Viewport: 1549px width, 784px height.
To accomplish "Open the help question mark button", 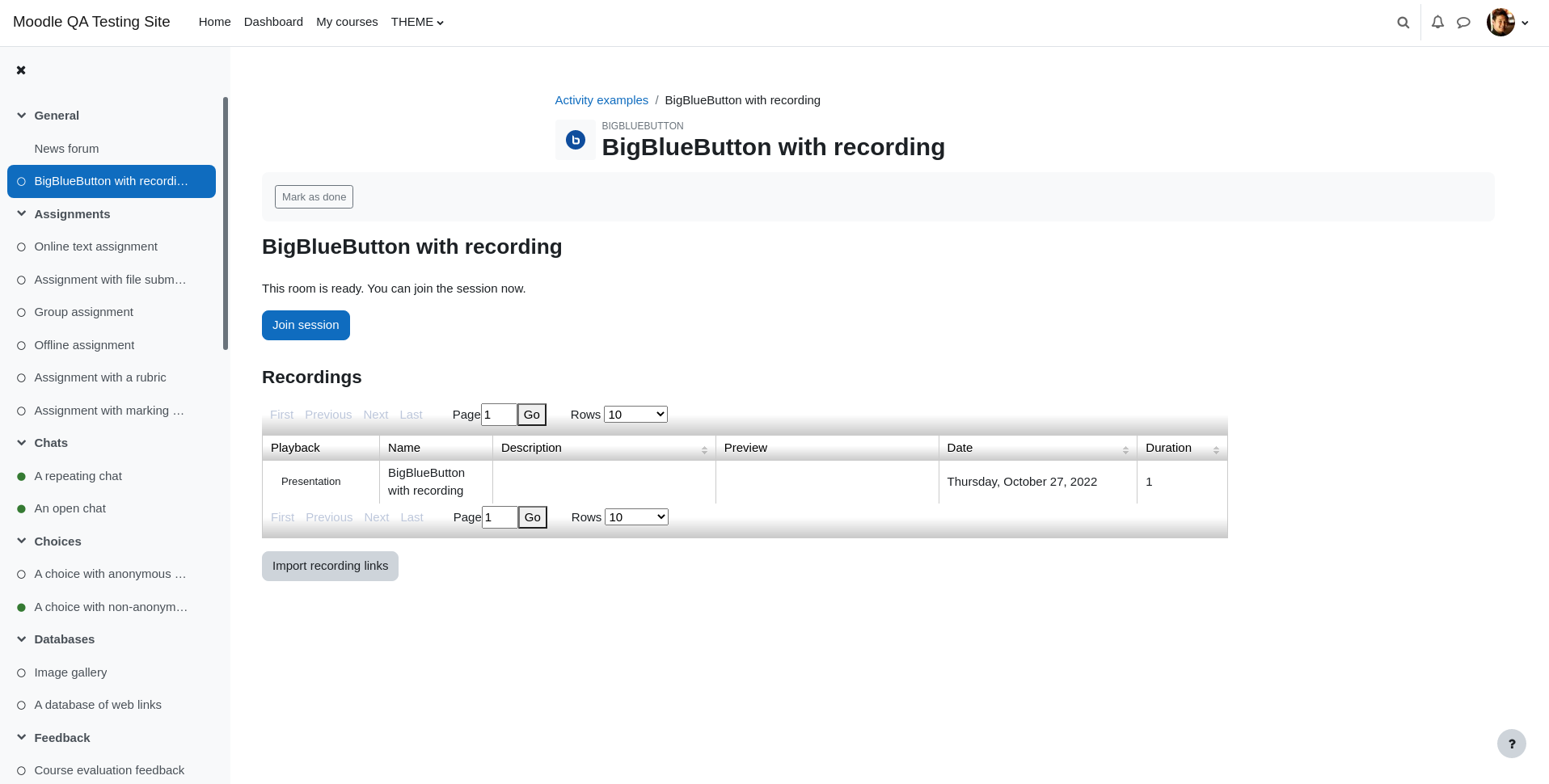I will click(x=1511, y=744).
